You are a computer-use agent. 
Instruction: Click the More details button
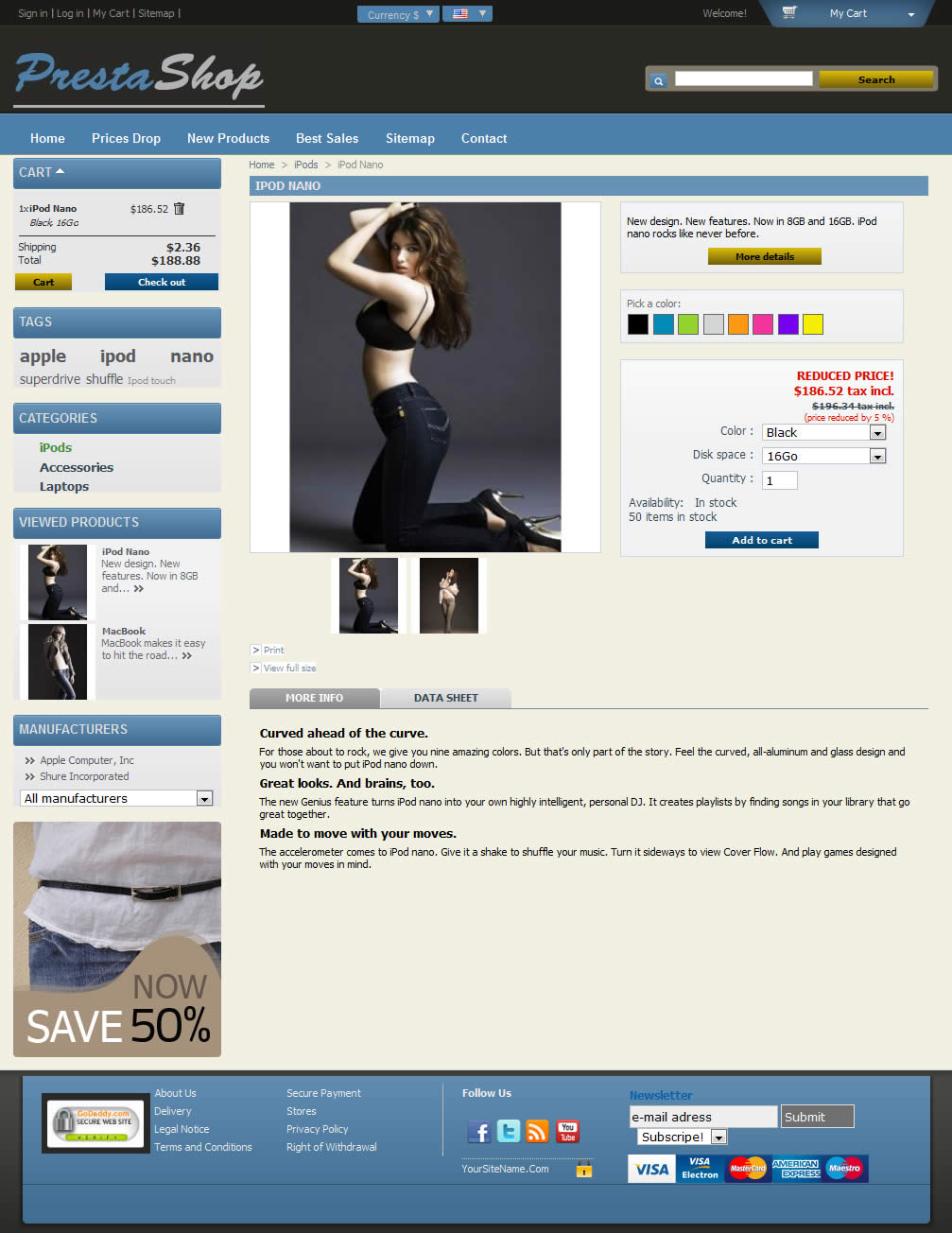[765, 256]
